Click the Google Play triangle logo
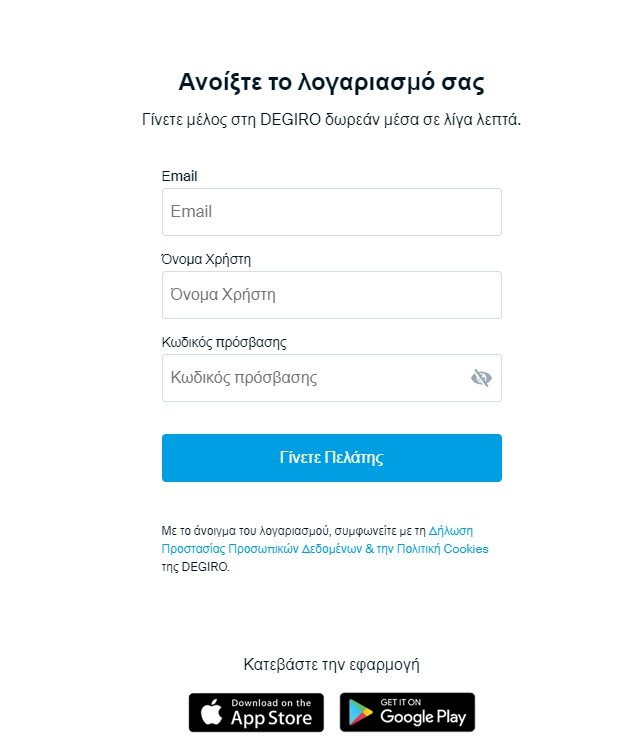The height and width of the screenshot is (747, 627). click(x=361, y=712)
